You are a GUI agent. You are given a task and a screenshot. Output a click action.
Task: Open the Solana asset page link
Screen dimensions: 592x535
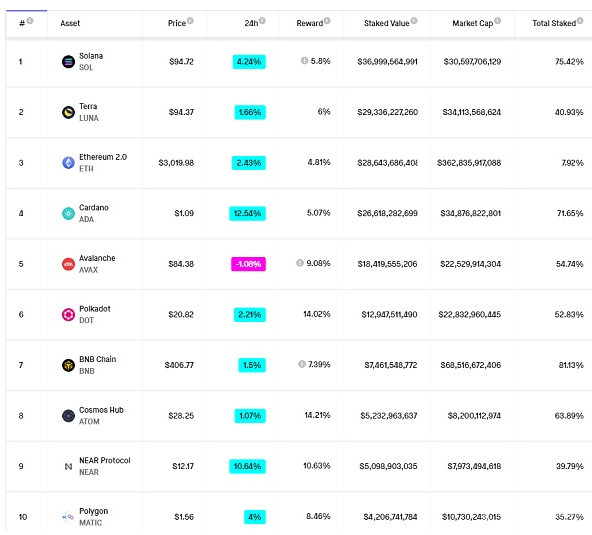91,56
